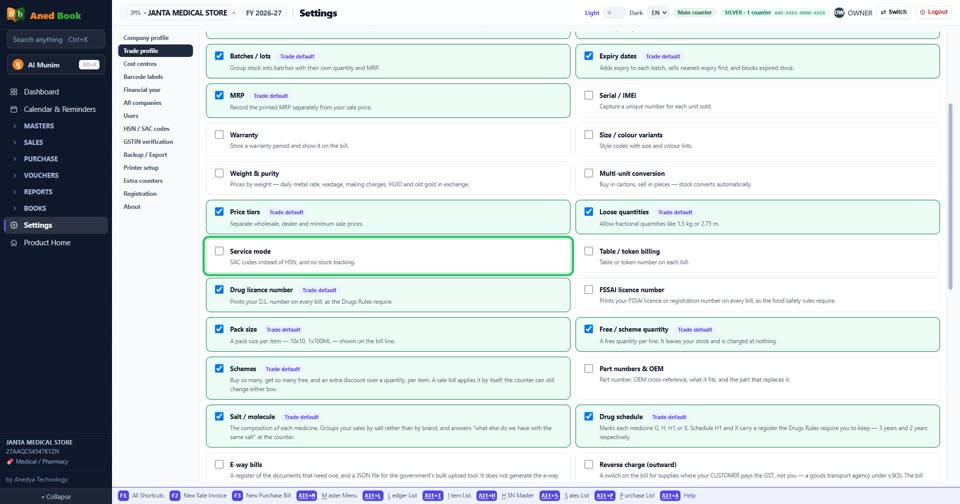Open the Extra counters settings tab
The height and width of the screenshot is (504, 960).
(156, 181)
